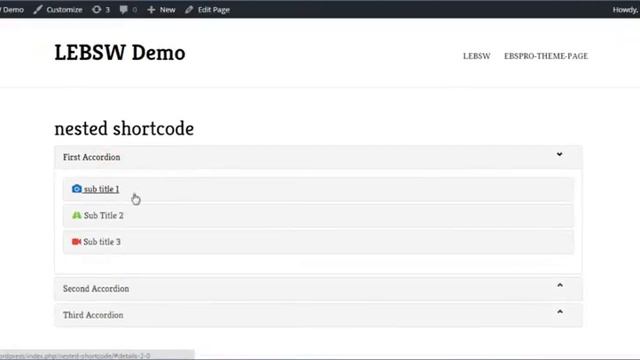
Task: Click the Demo site name in admin bar
Action: [x=12, y=9]
